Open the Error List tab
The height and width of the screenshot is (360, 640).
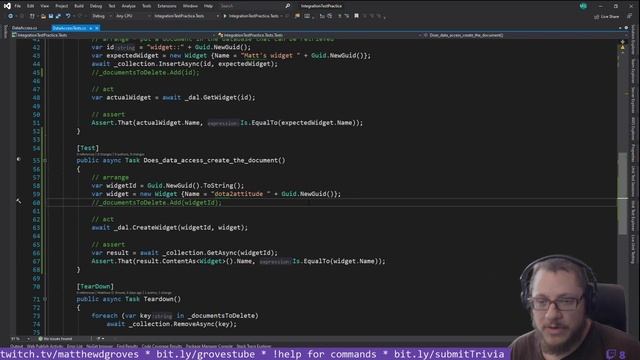(74, 346)
